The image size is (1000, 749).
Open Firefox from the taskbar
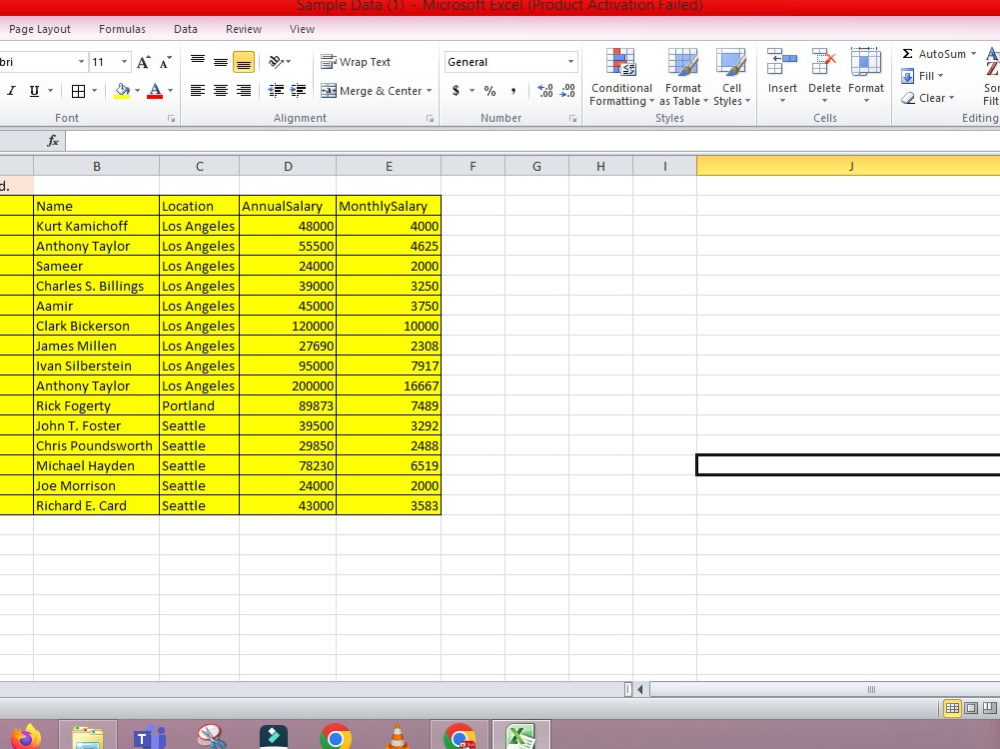[26, 737]
